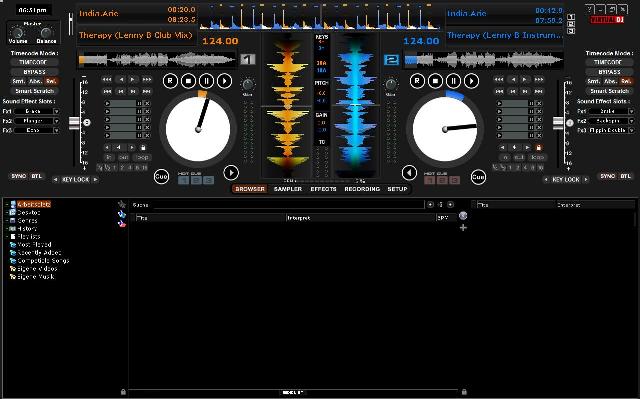Stop playback on the right deck
The width and height of the screenshot is (640, 399).
pyautogui.click(x=435, y=81)
